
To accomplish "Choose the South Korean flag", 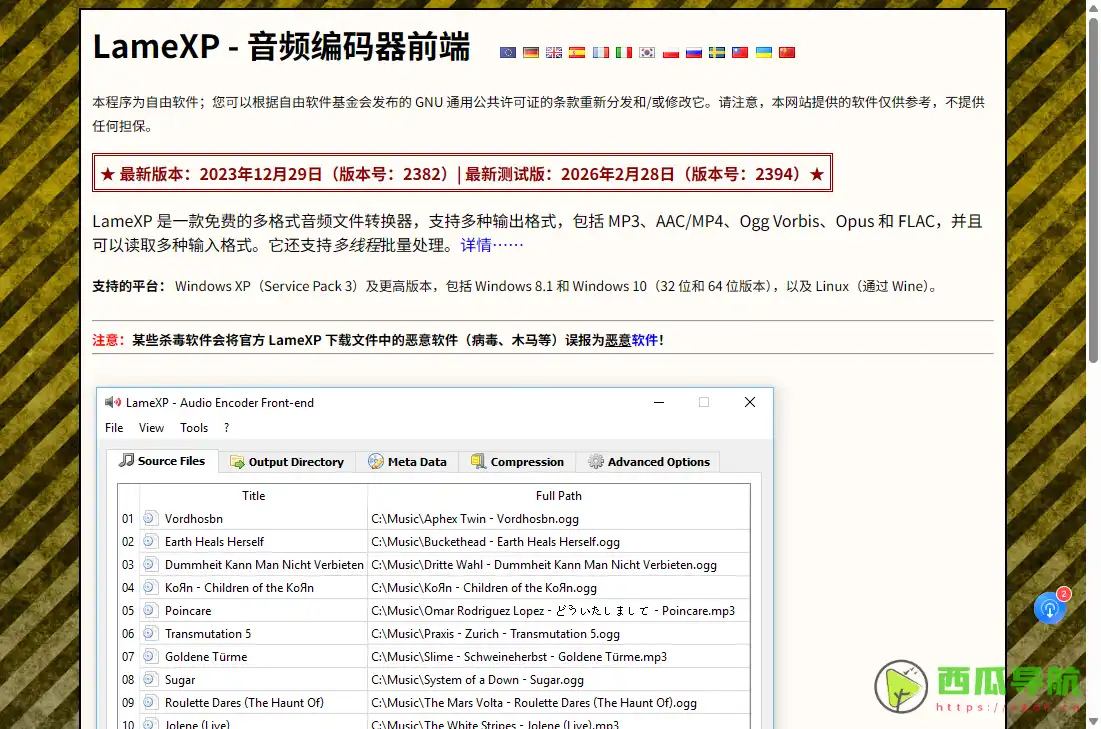I will (x=647, y=53).
